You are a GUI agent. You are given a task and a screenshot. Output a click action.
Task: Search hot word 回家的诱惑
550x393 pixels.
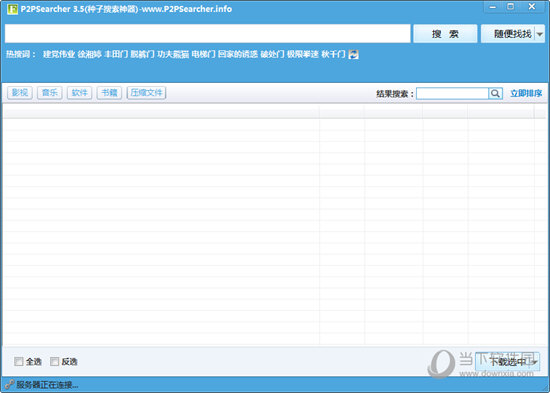[x=238, y=54]
